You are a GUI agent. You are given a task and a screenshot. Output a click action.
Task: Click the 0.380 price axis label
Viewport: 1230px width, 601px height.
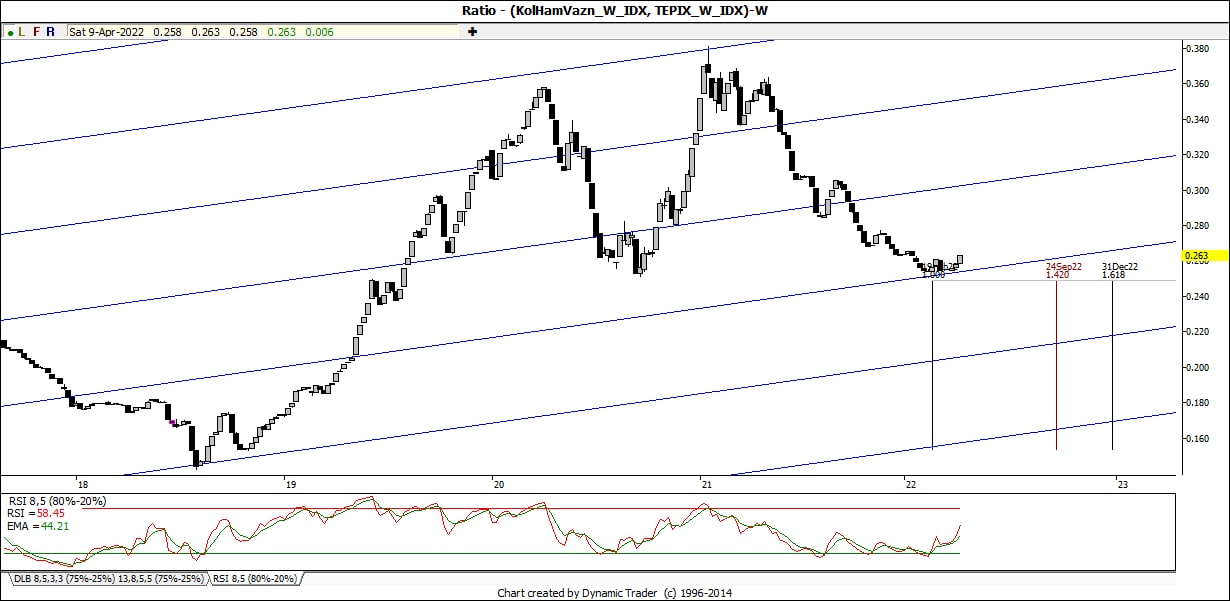(1199, 48)
